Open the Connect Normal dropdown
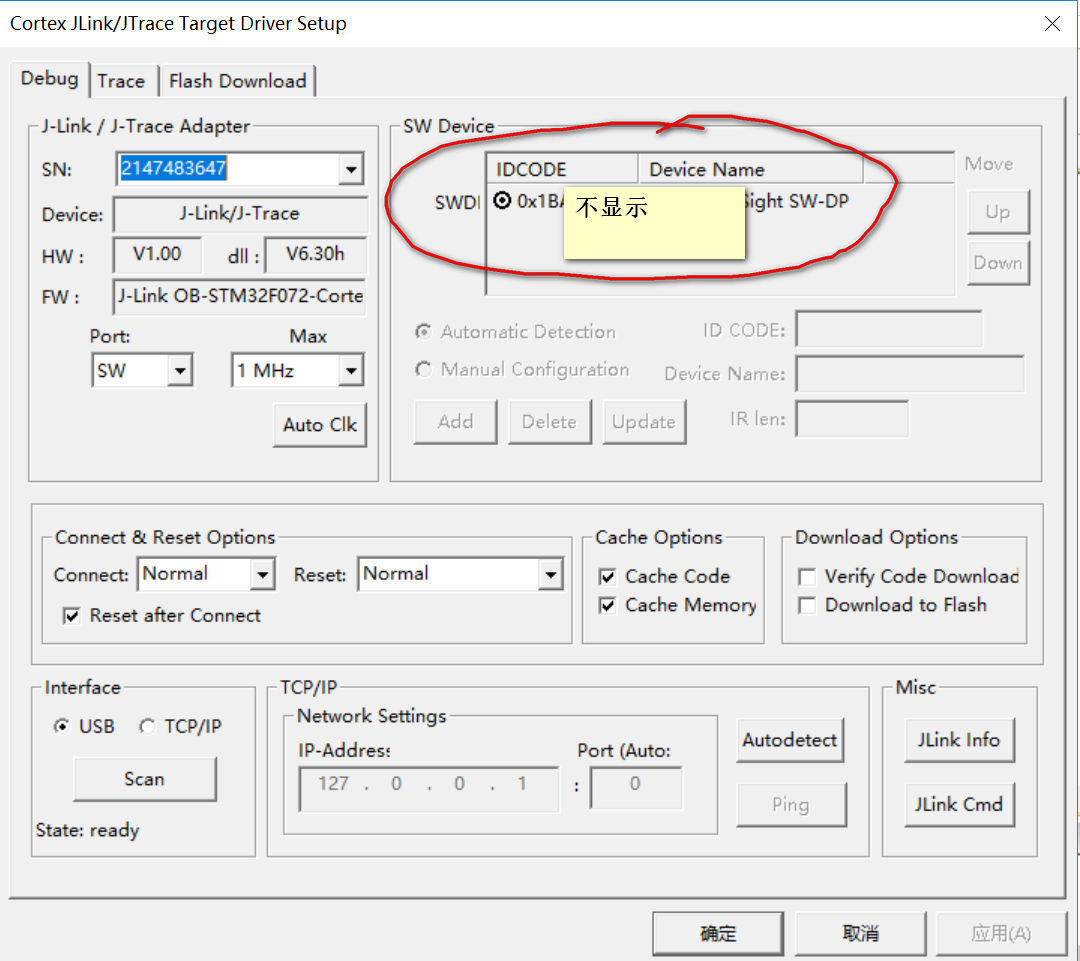 coord(262,574)
